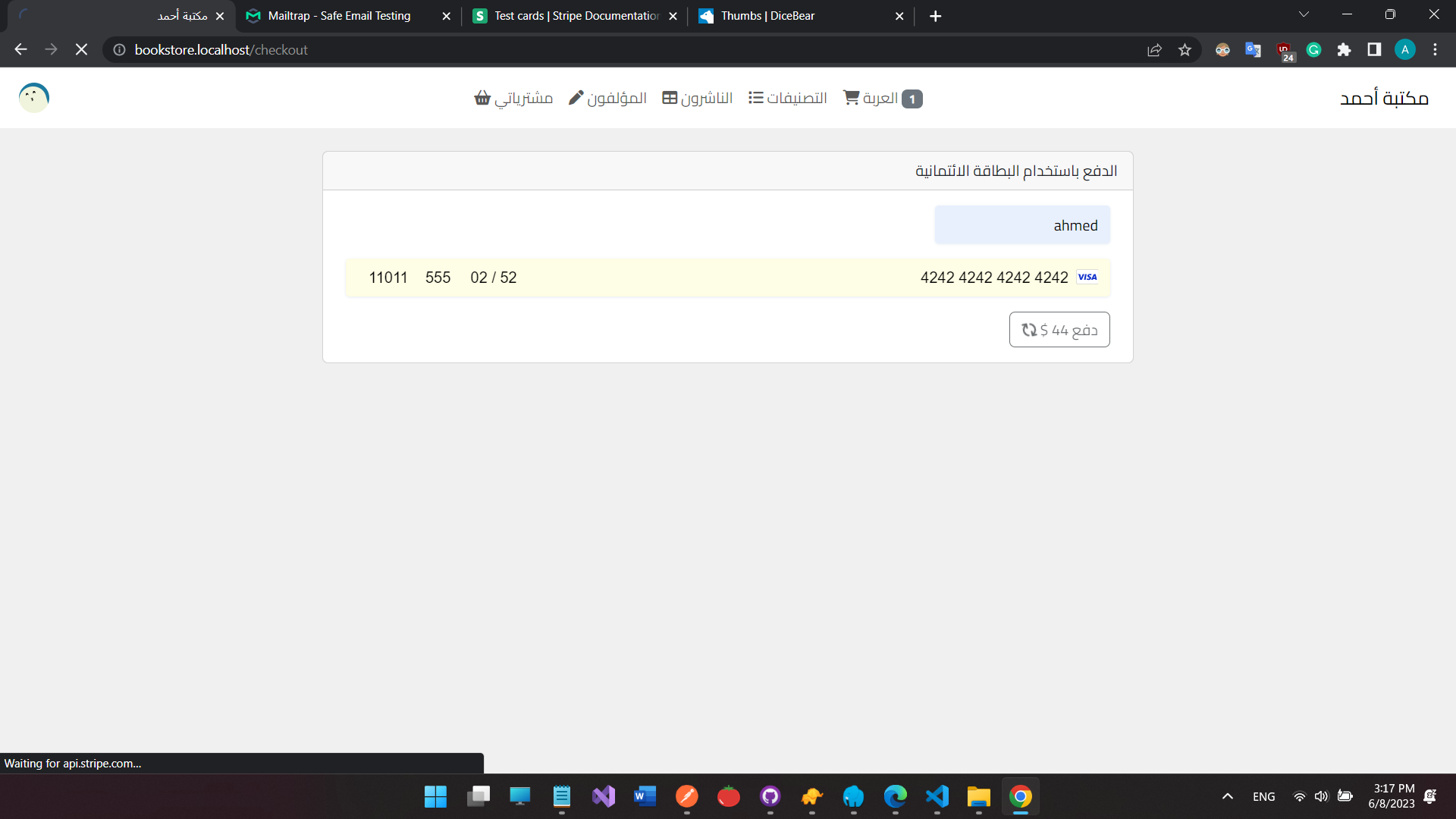Open the volume control in the system tray

pos(1323,796)
